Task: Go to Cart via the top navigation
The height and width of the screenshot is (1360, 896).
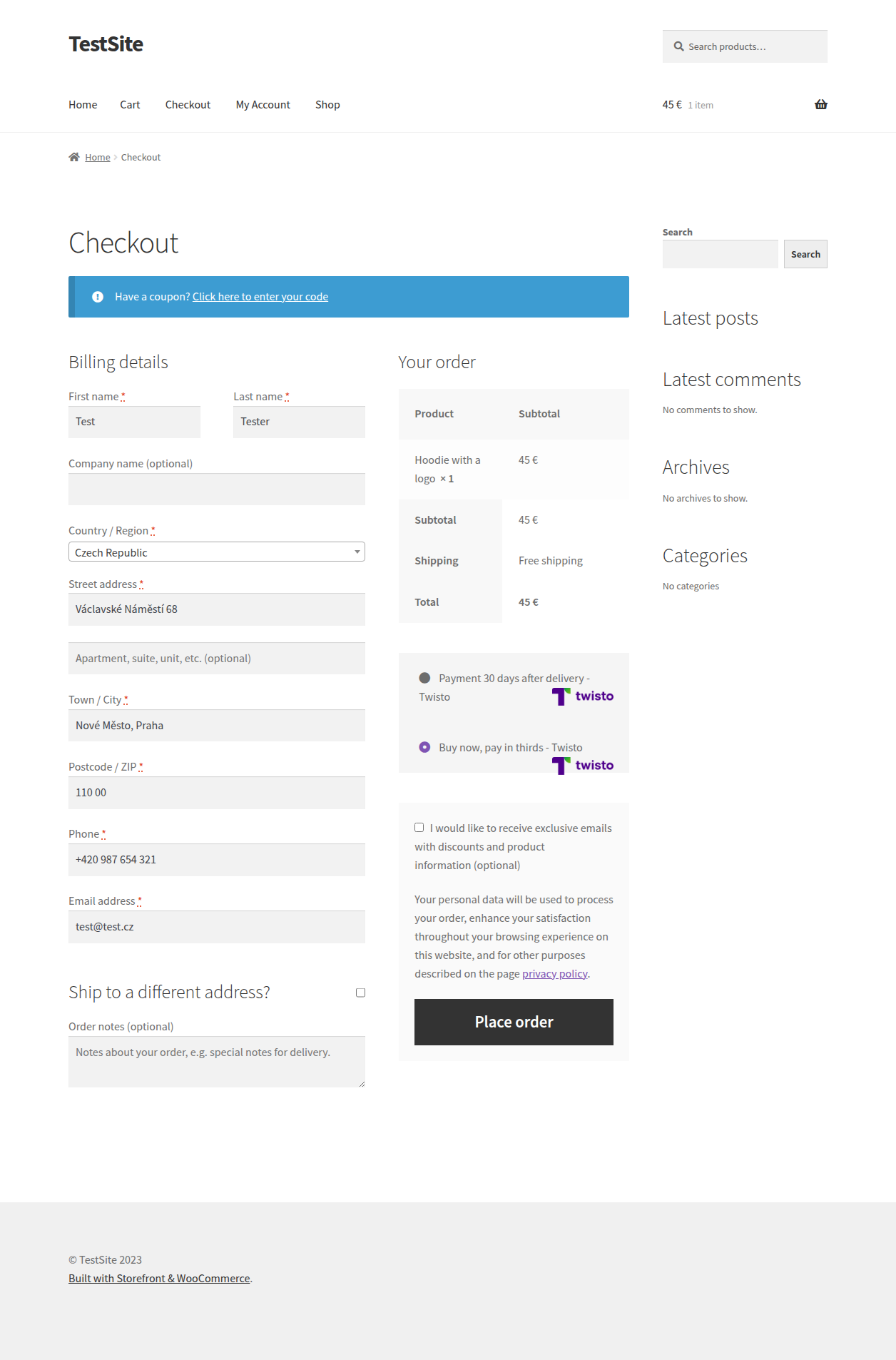Action: 130,104
